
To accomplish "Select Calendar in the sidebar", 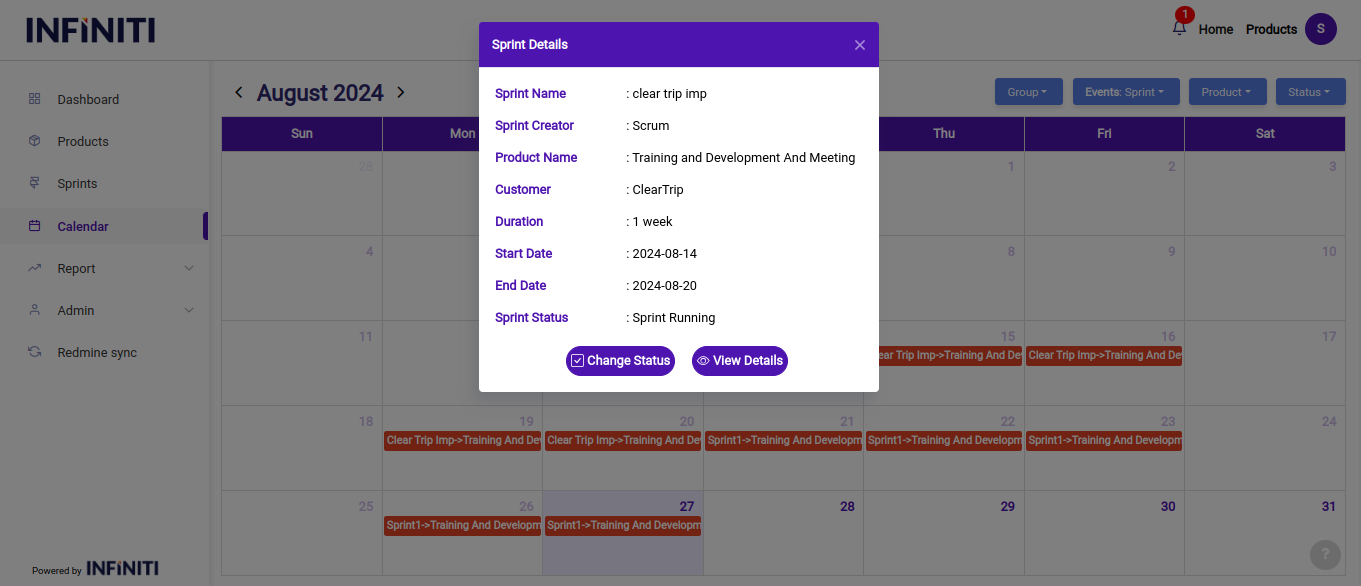I will pos(83,226).
